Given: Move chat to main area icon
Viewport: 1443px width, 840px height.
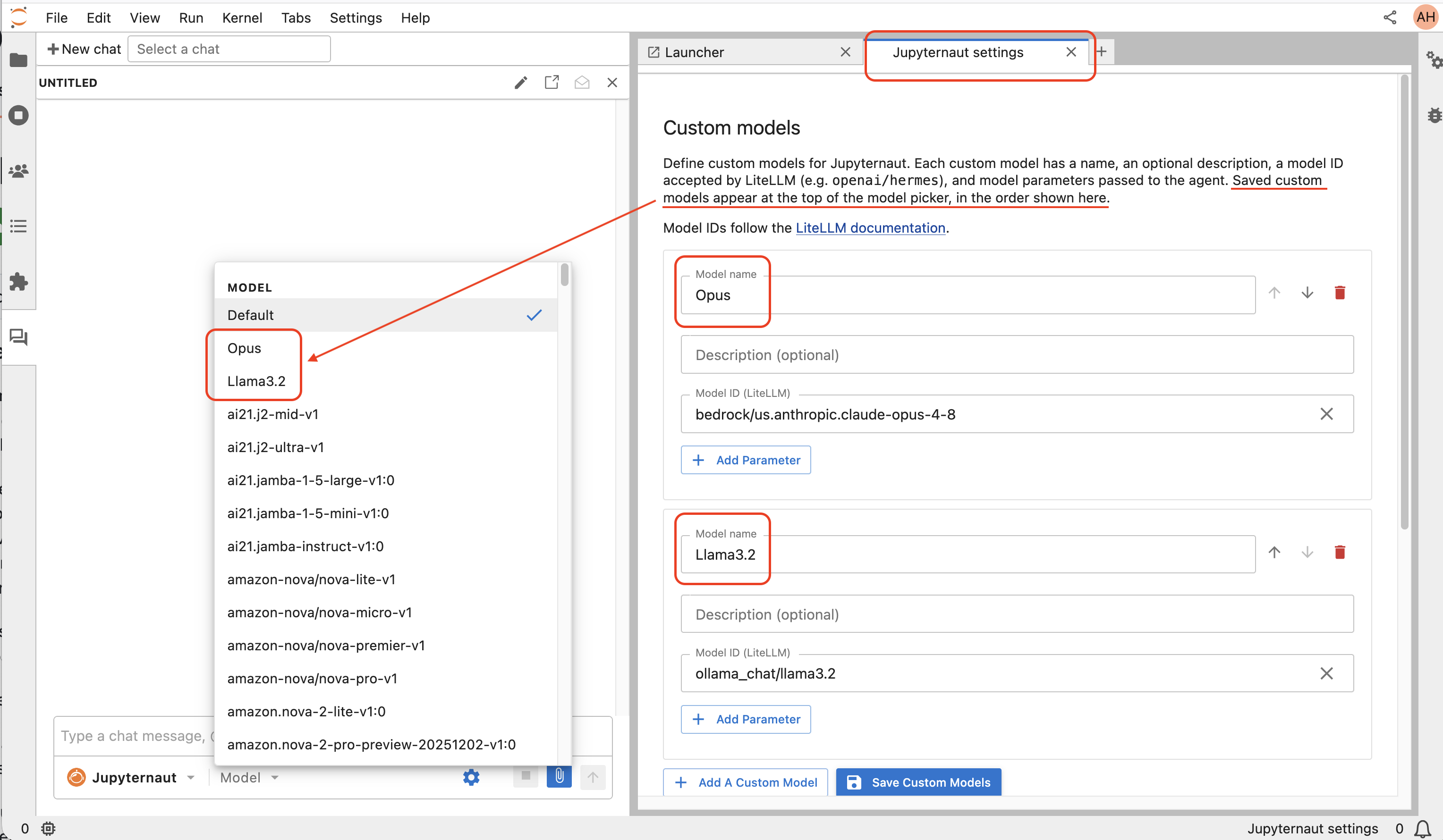Looking at the screenshot, I should click(x=552, y=83).
